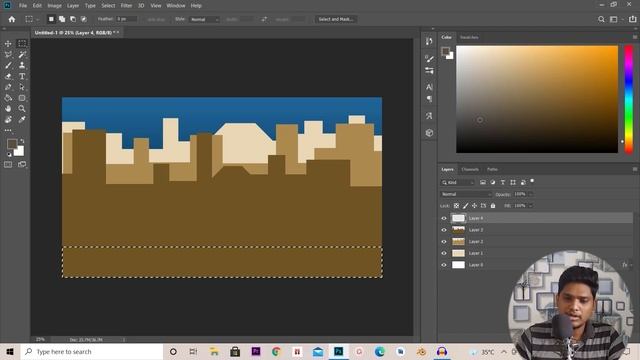Select the Pen tool
Viewport: 640px width, 360px height.
8,87
